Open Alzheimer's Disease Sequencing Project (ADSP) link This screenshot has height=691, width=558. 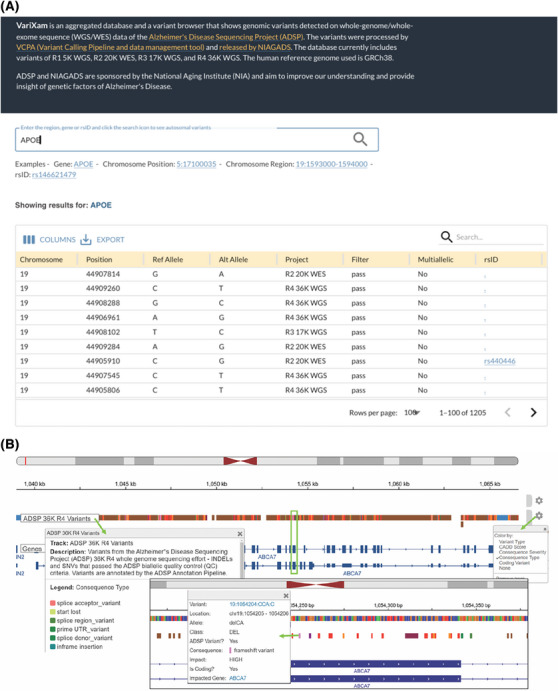tap(226, 37)
